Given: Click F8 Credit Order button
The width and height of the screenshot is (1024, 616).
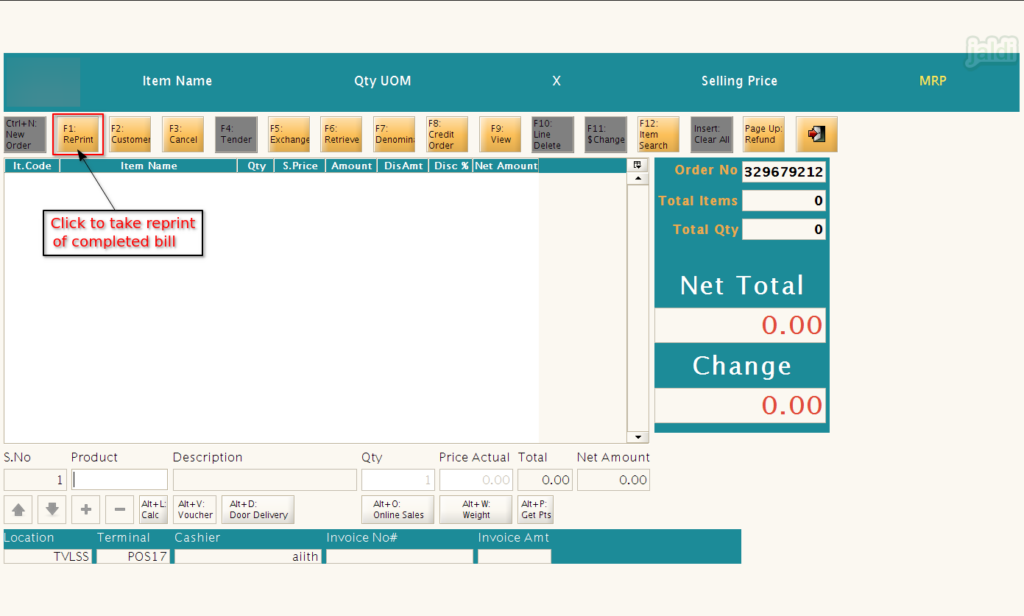Looking at the screenshot, I should coord(447,135).
